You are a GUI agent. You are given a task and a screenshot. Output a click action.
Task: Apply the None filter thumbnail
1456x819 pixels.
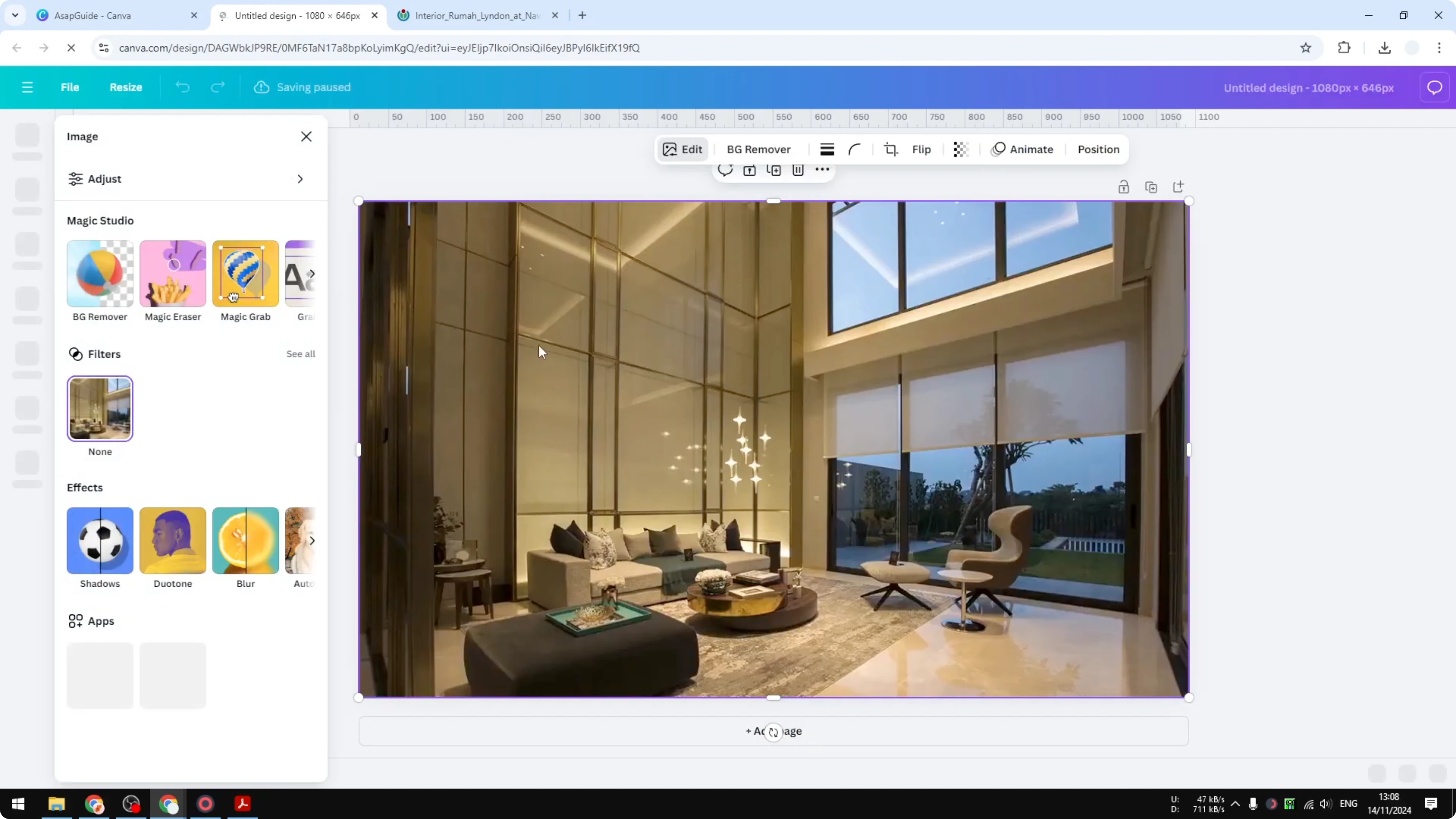[100, 409]
